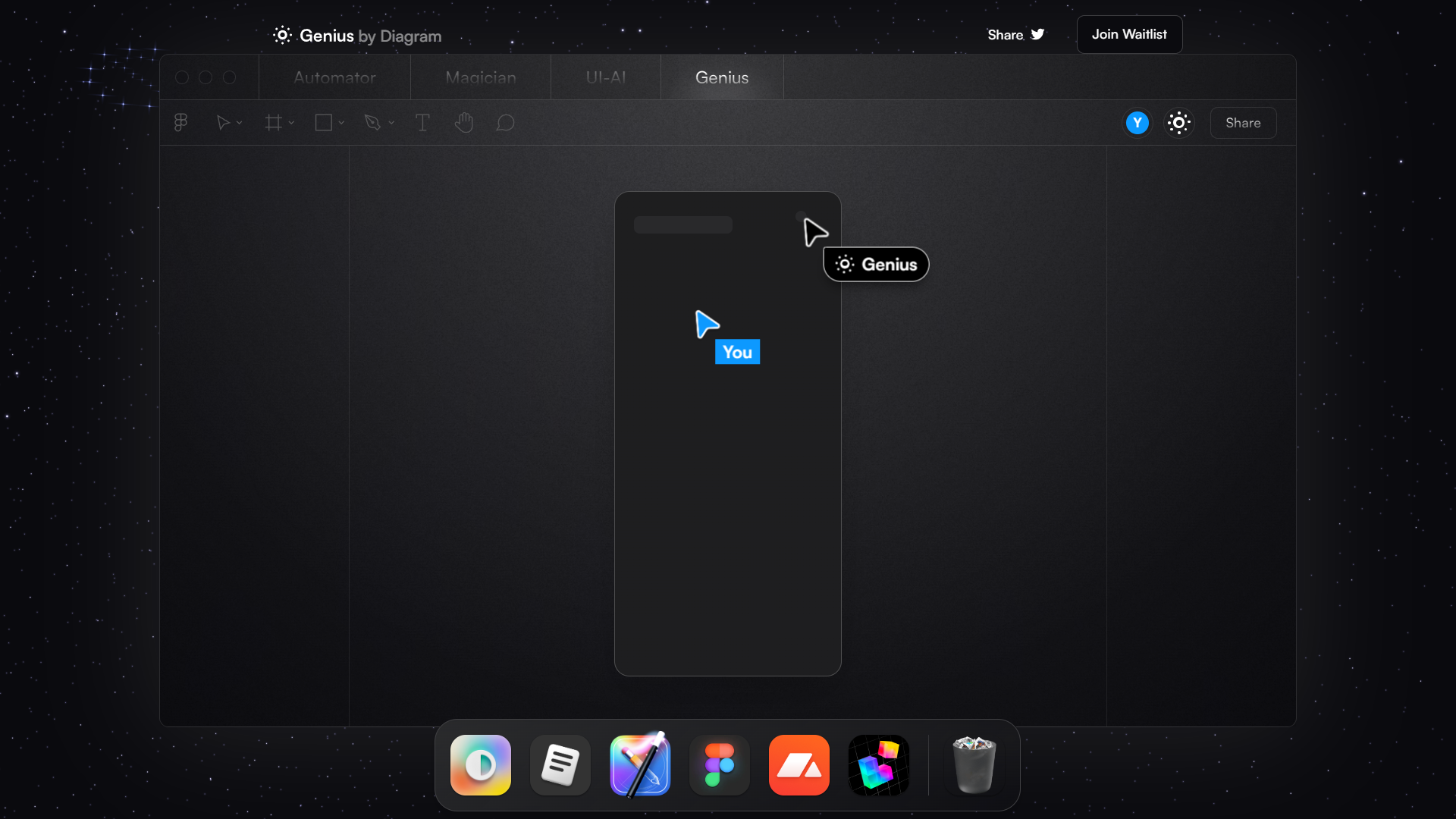
Task: Expand the shape tools dropdown chevron
Action: coord(341,123)
